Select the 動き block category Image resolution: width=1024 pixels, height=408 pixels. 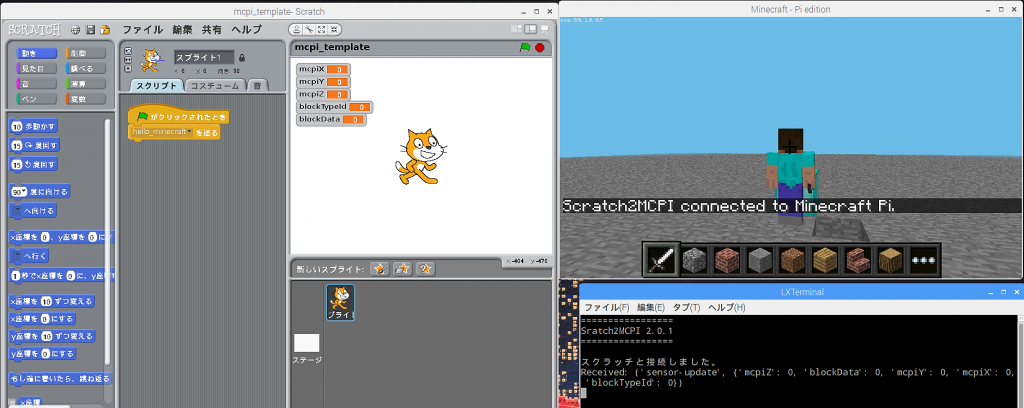37,54
